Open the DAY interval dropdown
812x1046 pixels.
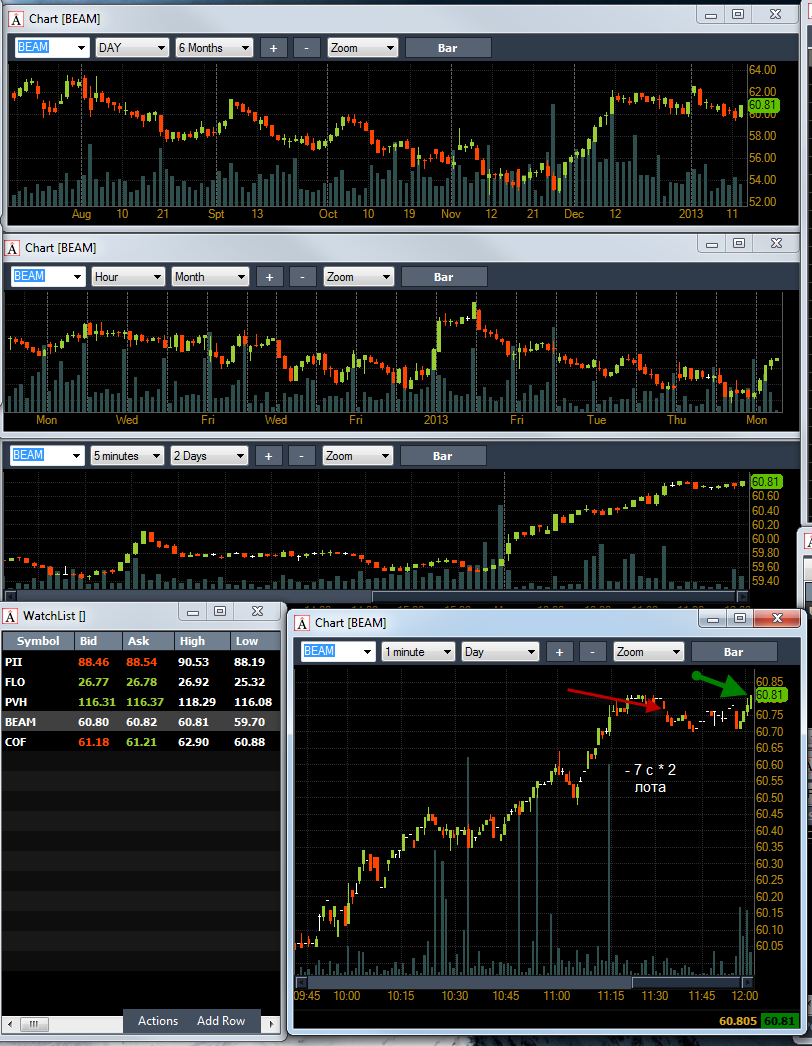pos(131,48)
